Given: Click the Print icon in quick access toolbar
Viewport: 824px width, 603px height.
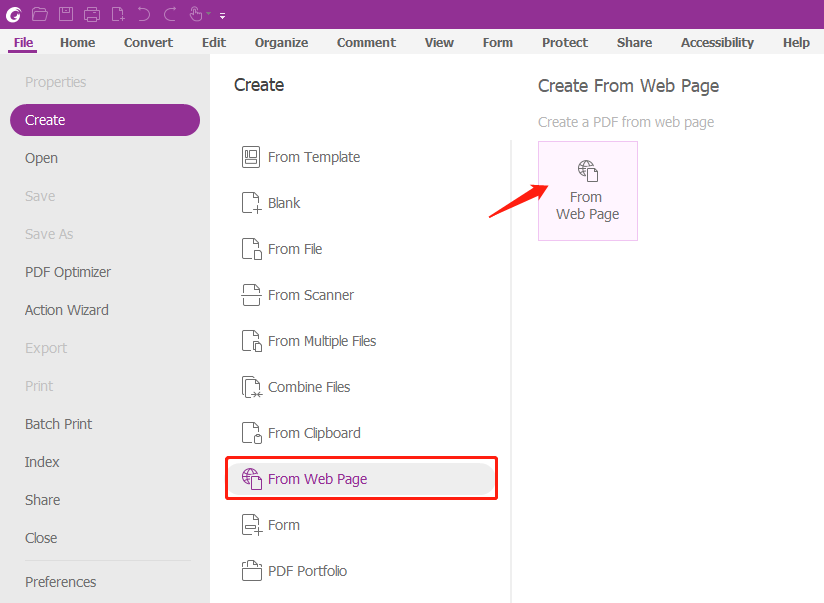Looking at the screenshot, I should [92, 14].
